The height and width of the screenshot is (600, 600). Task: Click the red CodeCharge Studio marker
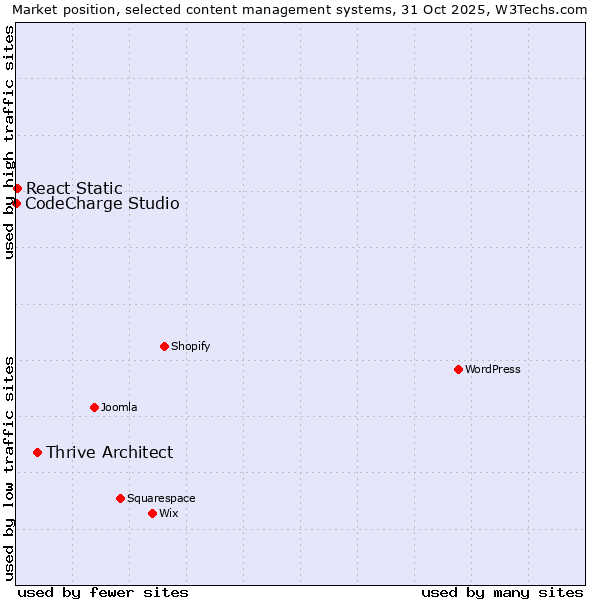click(x=16, y=203)
